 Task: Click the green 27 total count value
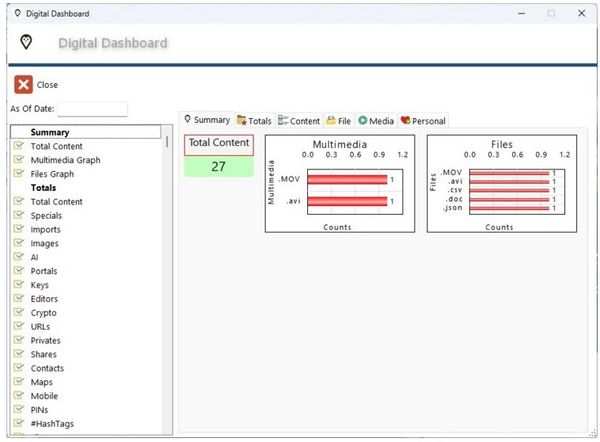218,167
